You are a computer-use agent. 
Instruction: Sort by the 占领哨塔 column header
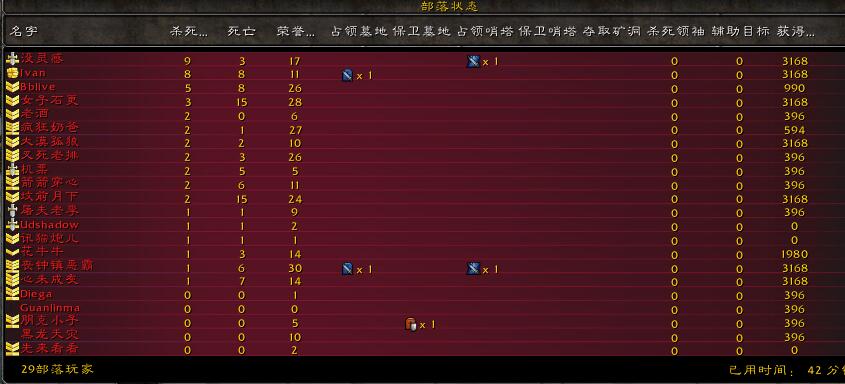tap(485, 32)
